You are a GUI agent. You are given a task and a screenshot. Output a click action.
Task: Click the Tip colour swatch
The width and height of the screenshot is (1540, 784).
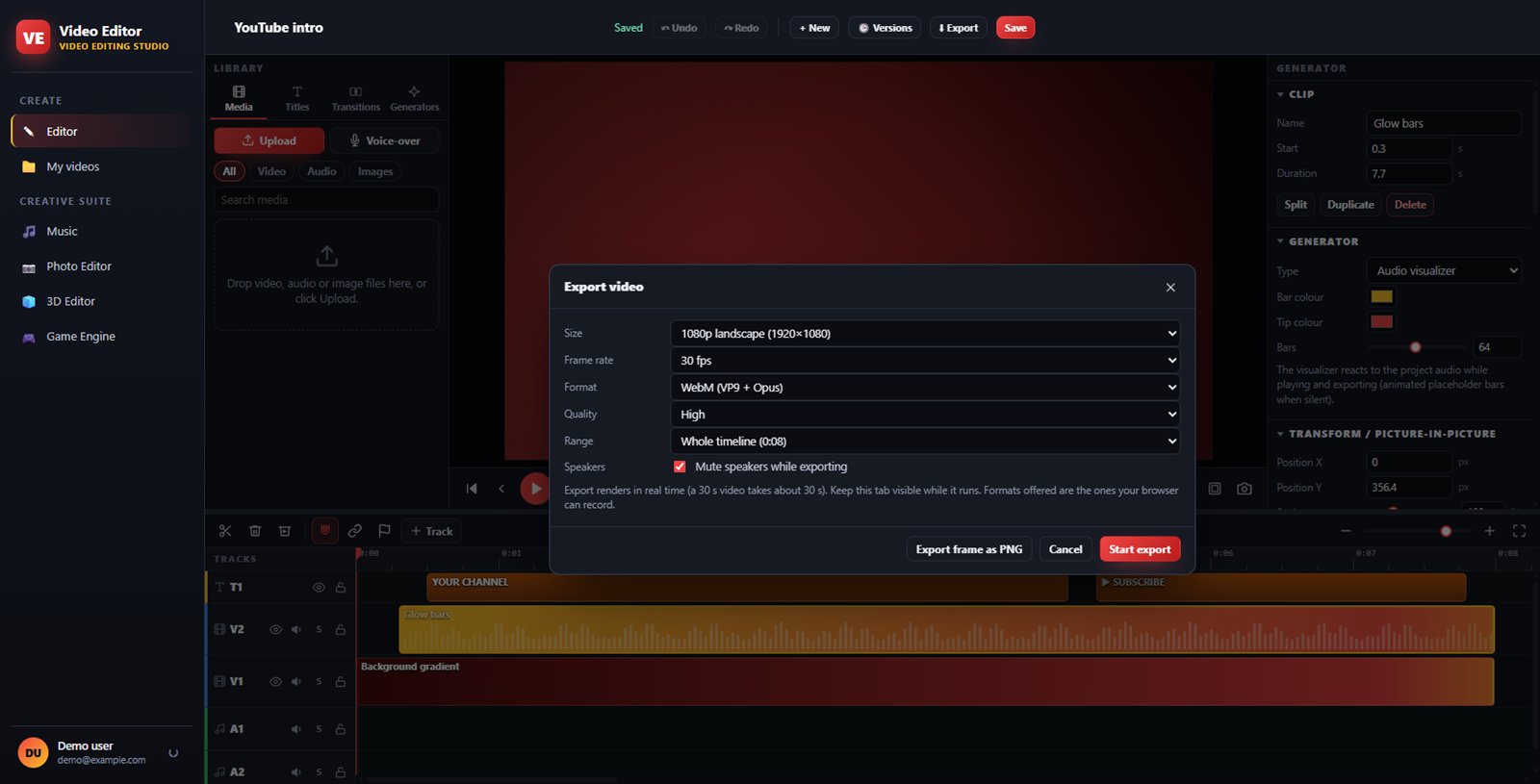coord(1381,321)
